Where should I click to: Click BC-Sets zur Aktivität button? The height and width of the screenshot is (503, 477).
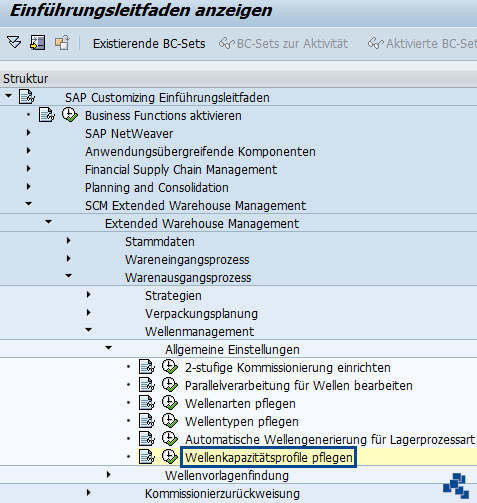click(x=283, y=44)
